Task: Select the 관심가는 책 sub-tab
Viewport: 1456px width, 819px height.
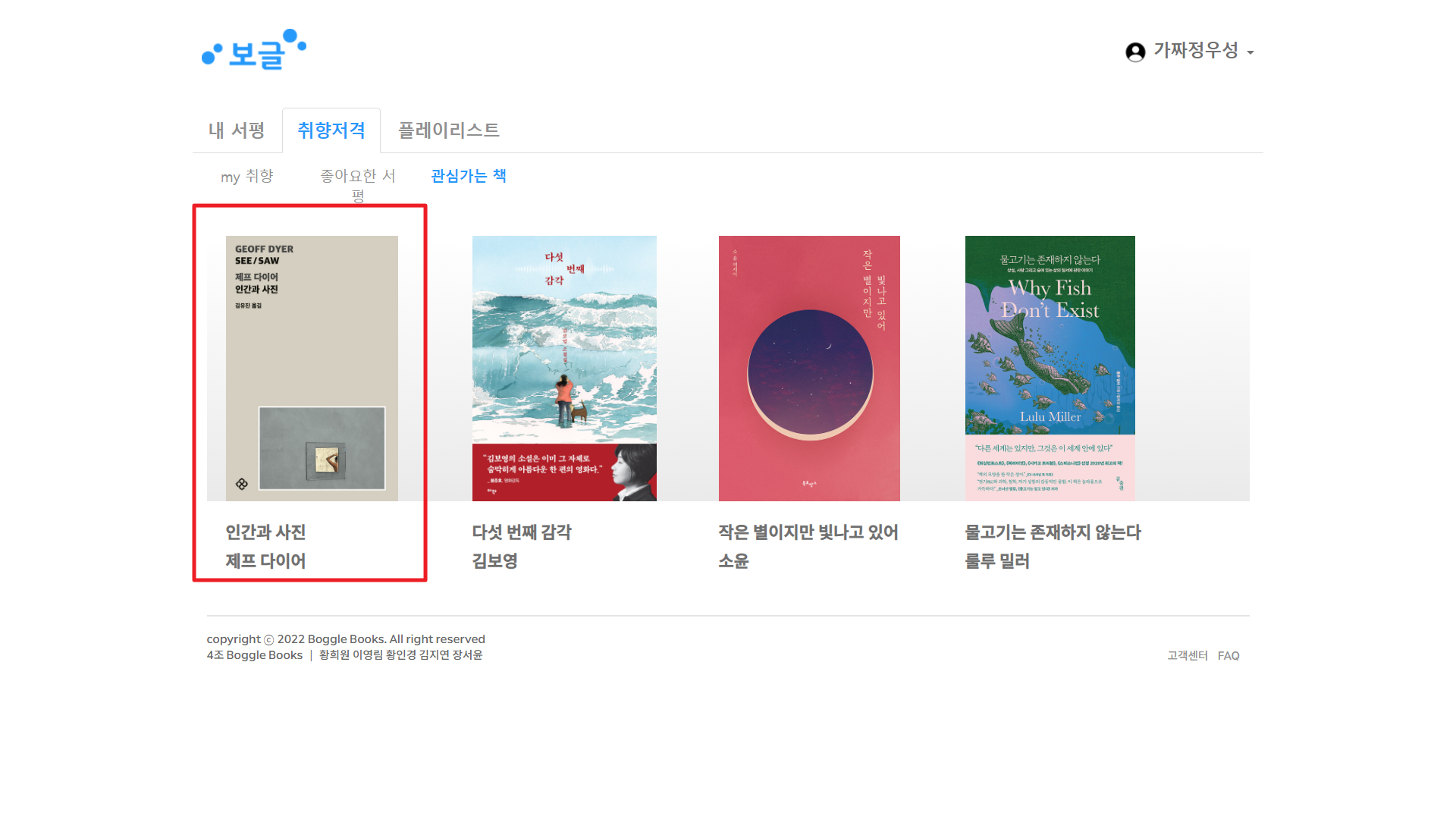Action: click(469, 176)
